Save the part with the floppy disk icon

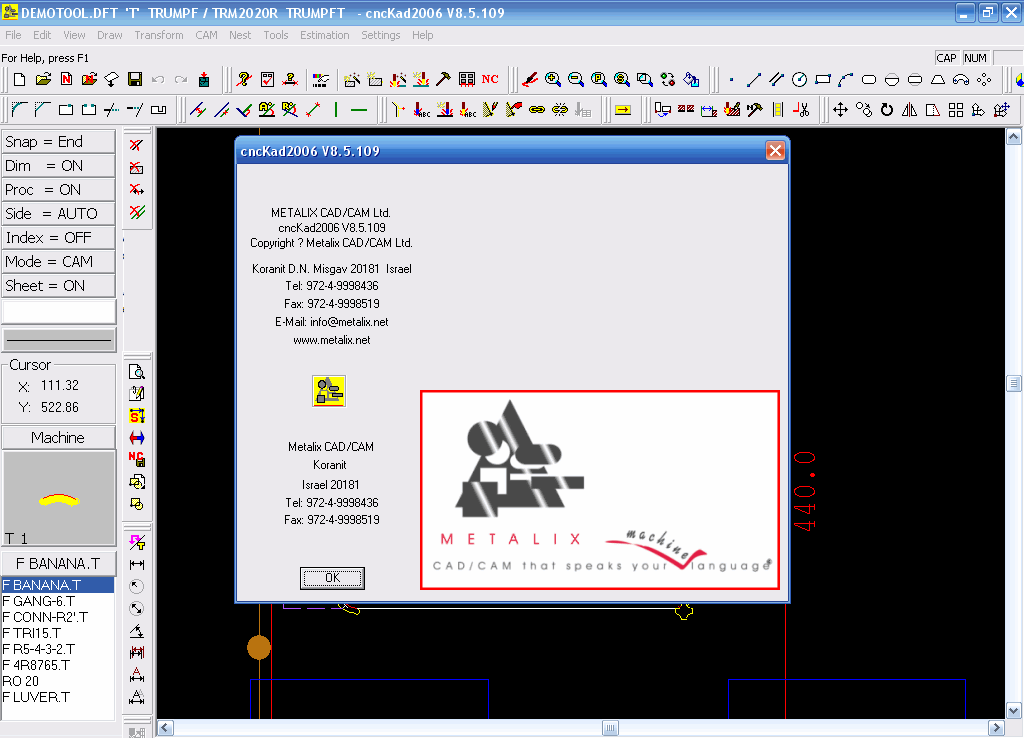point(135,80)
